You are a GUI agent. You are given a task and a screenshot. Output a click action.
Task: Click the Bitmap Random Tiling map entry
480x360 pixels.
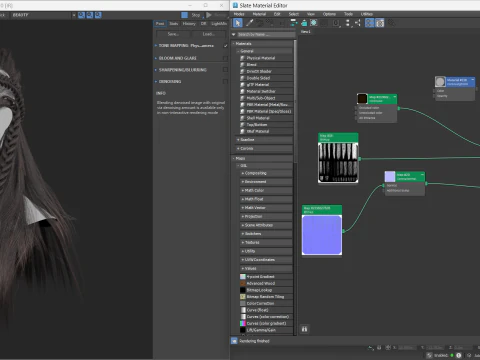(265, 297)
